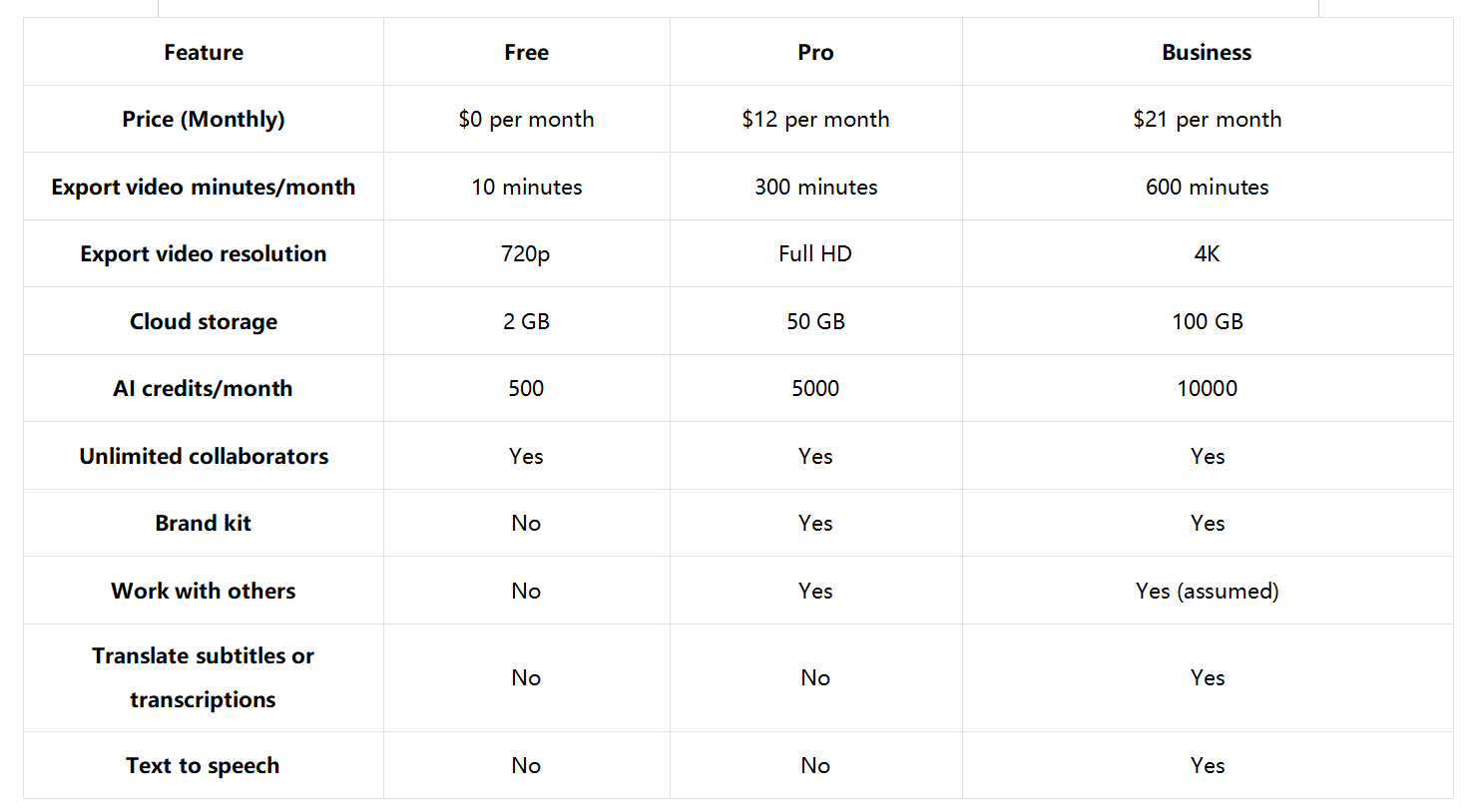Click the Text to speech row label
This screenshot has width=1475, height=812.
pyautogui.click(x=204, y=766)
